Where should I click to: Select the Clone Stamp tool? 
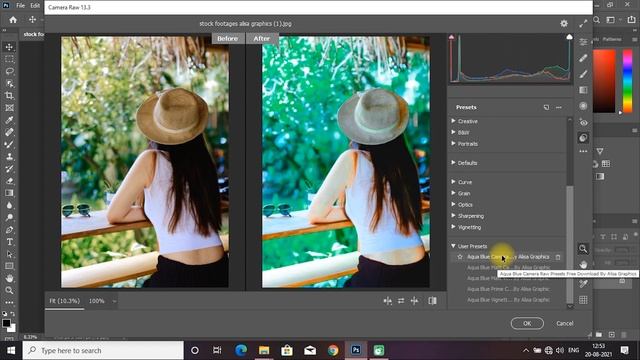[9, 157]
